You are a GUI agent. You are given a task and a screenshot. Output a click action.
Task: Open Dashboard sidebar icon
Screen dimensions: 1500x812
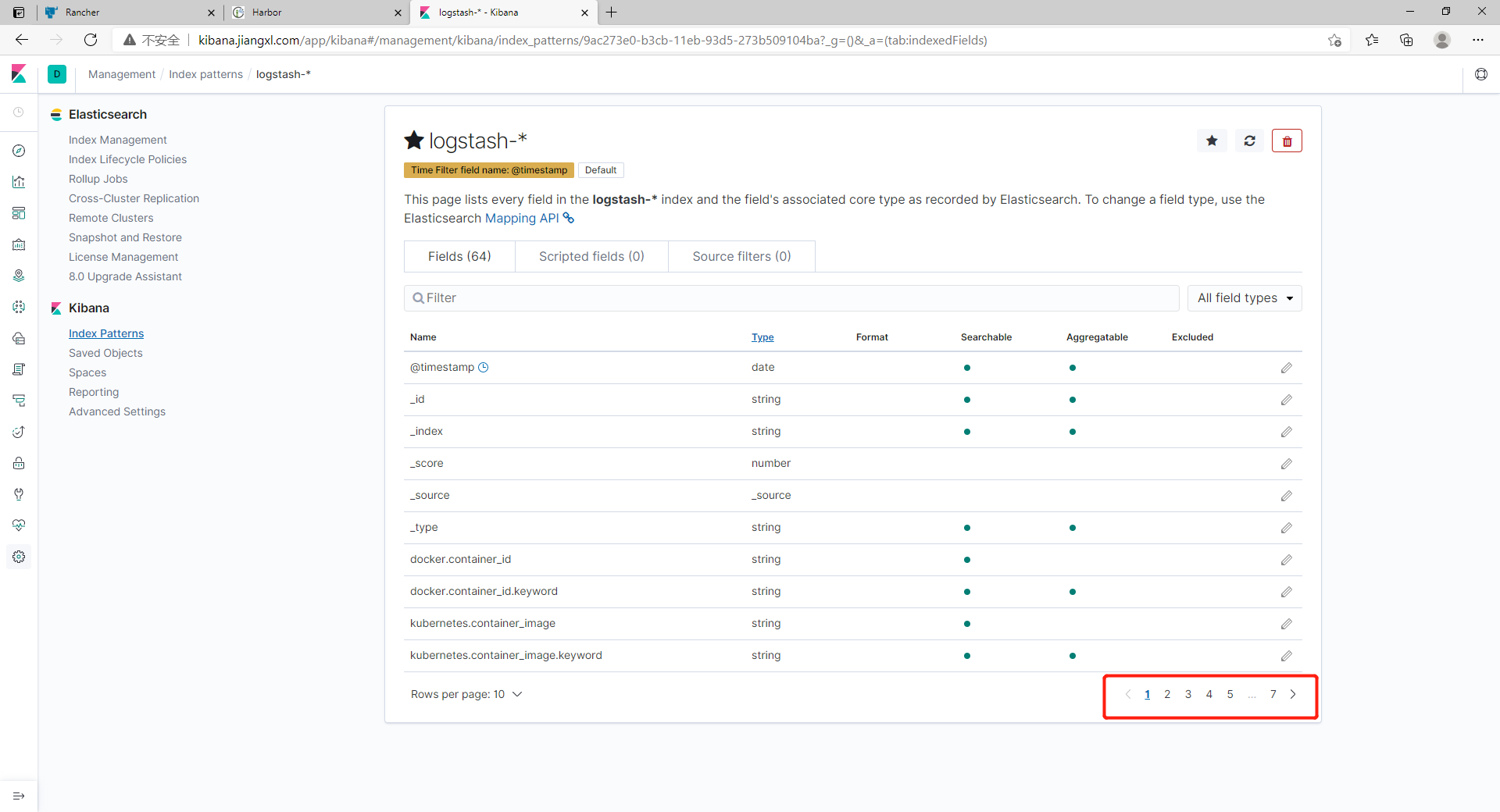[19, 213]
